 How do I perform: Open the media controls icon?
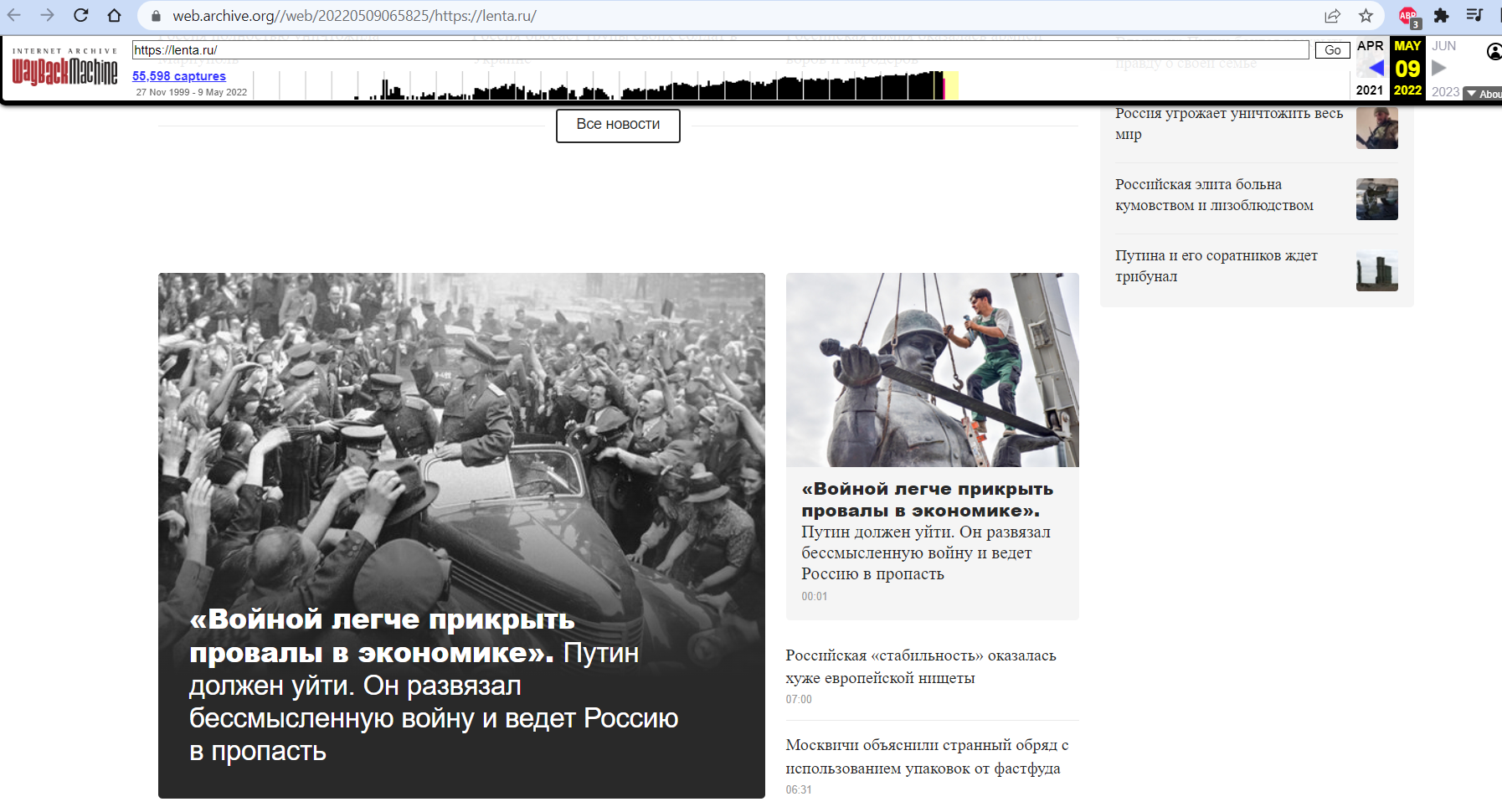pos(1474,15)
